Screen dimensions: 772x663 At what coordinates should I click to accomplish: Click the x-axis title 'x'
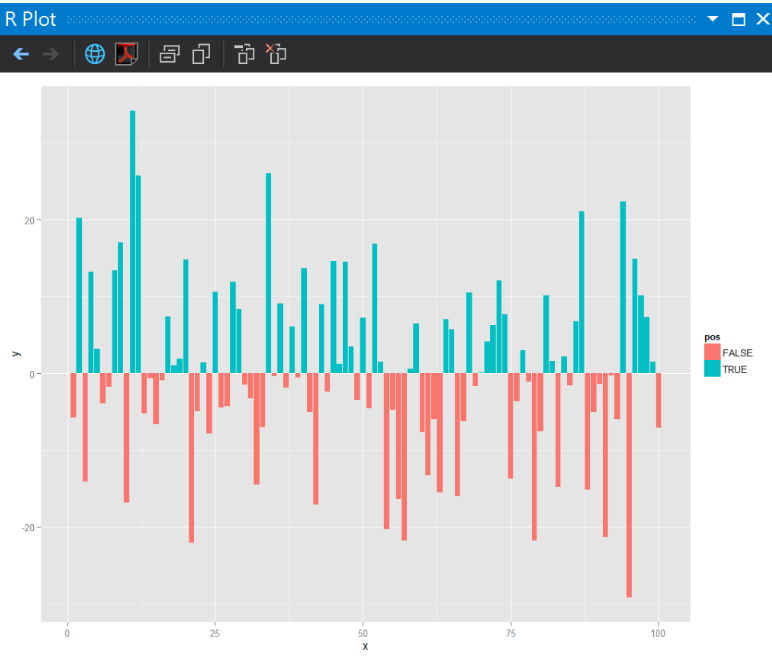click(x=365, y=646)
